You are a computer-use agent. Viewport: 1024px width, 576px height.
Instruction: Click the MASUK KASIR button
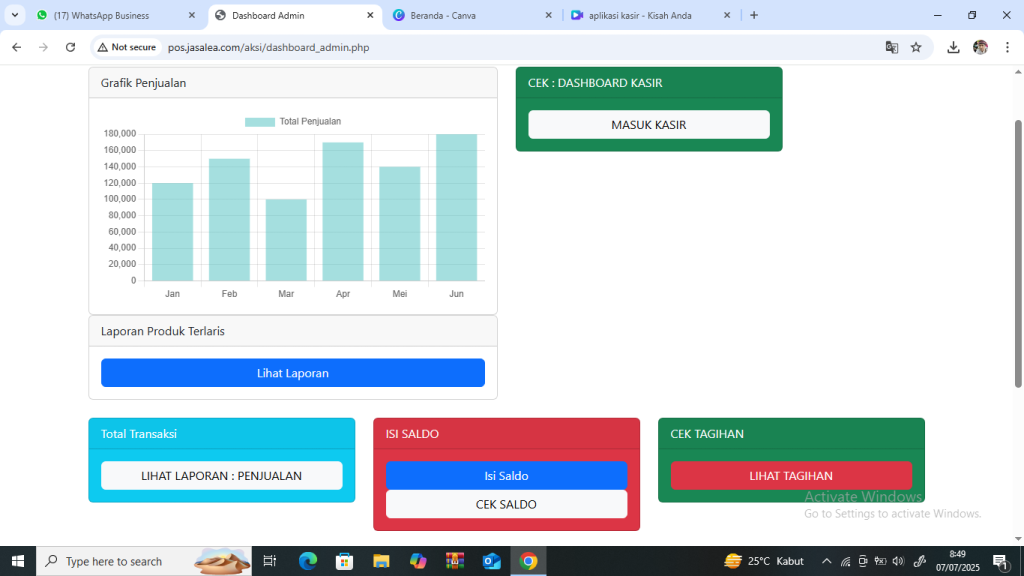point(648,124)
